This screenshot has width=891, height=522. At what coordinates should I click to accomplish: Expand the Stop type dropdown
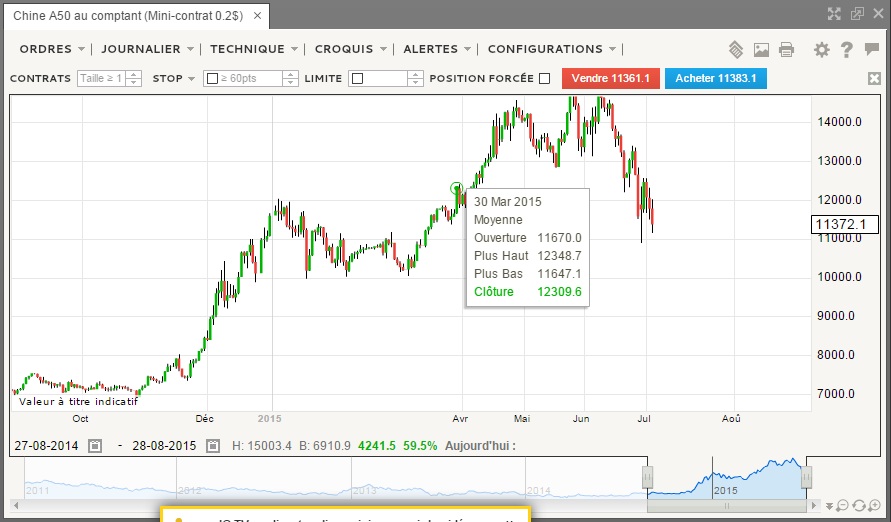(x=173, y=78)
